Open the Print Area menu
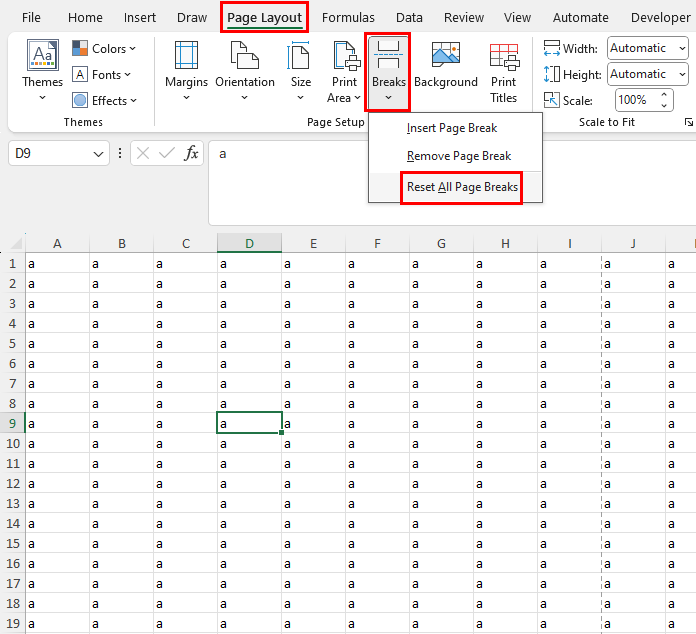Image resolution: width=696 pixels, height=634 pixels. (x=344, y=72)
